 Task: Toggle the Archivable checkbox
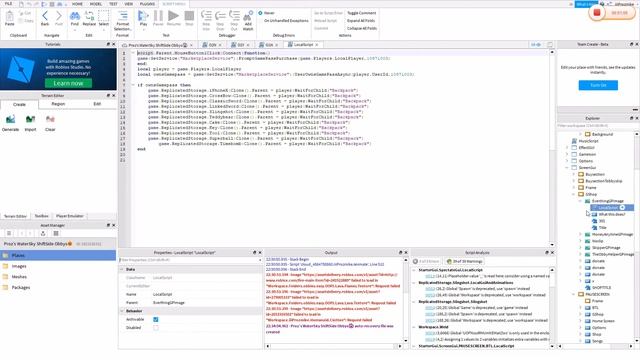click(x=156, y=320)
